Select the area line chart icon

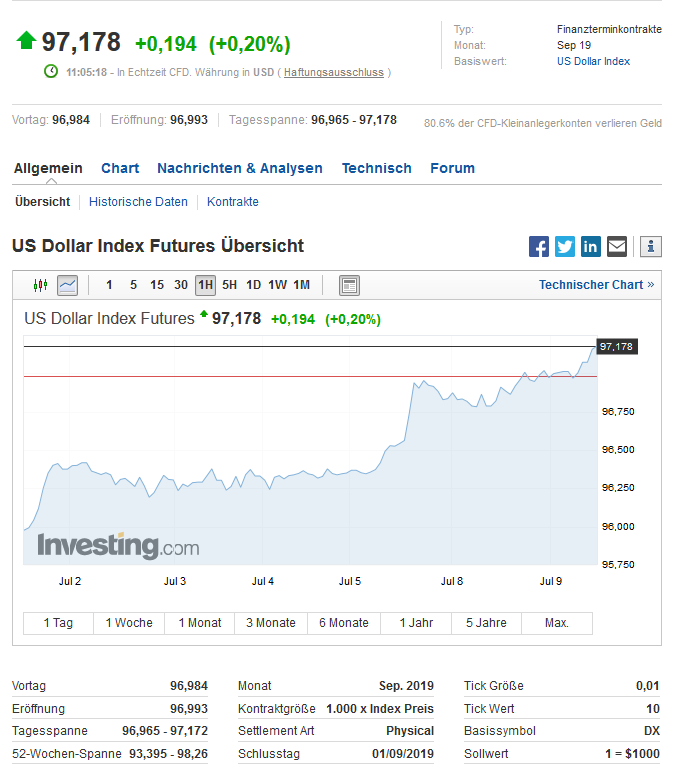pyautogui.click(x=67, y=285)
